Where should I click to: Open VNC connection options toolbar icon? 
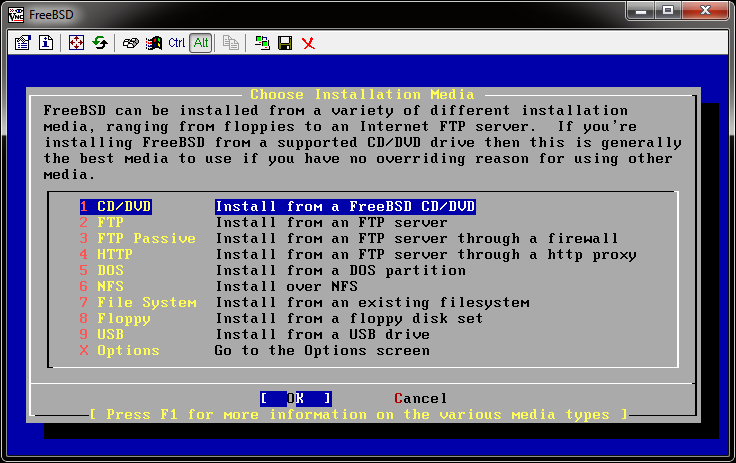pyautogui.click(x=22, y=43)
